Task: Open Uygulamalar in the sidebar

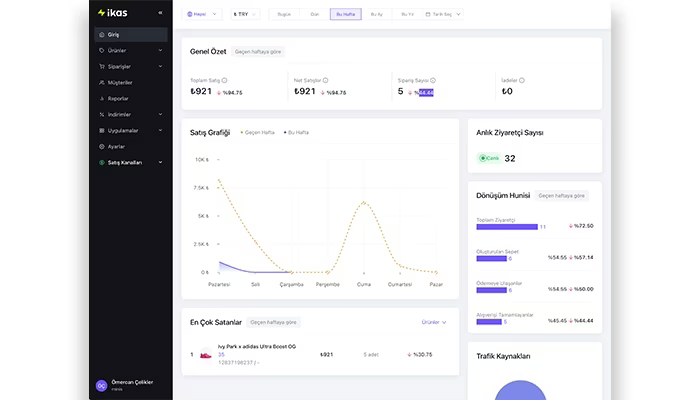Action: 131,131
